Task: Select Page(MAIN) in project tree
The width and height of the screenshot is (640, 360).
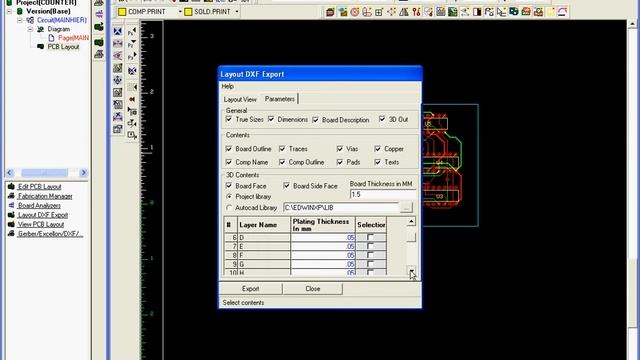Action: (73, 38)
